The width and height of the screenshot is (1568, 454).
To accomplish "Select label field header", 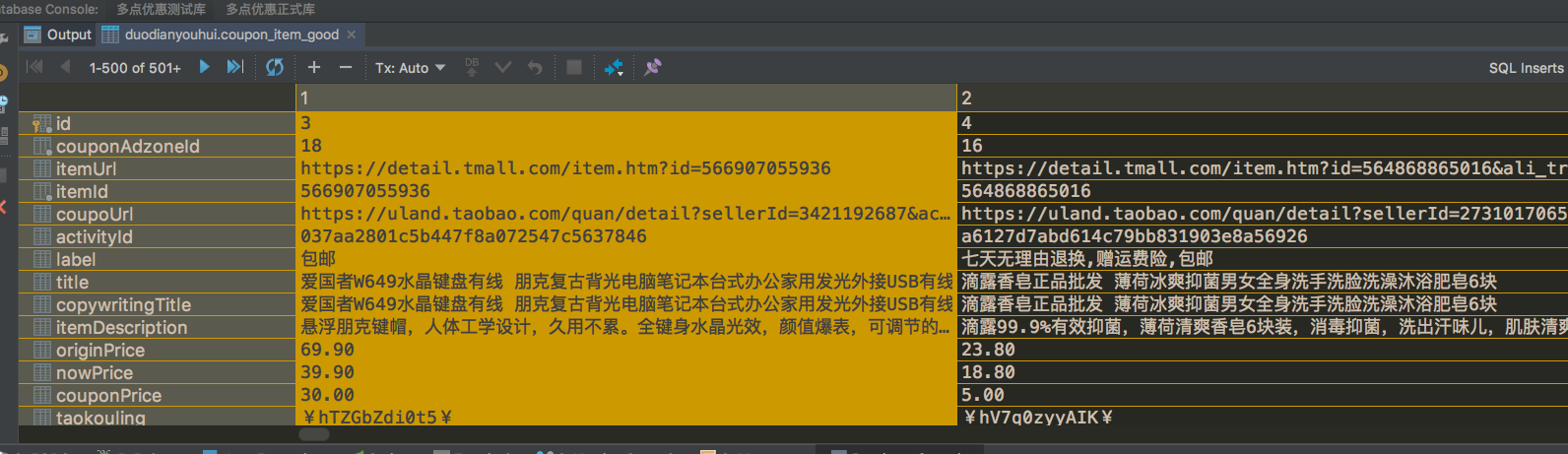I will 158,259.
